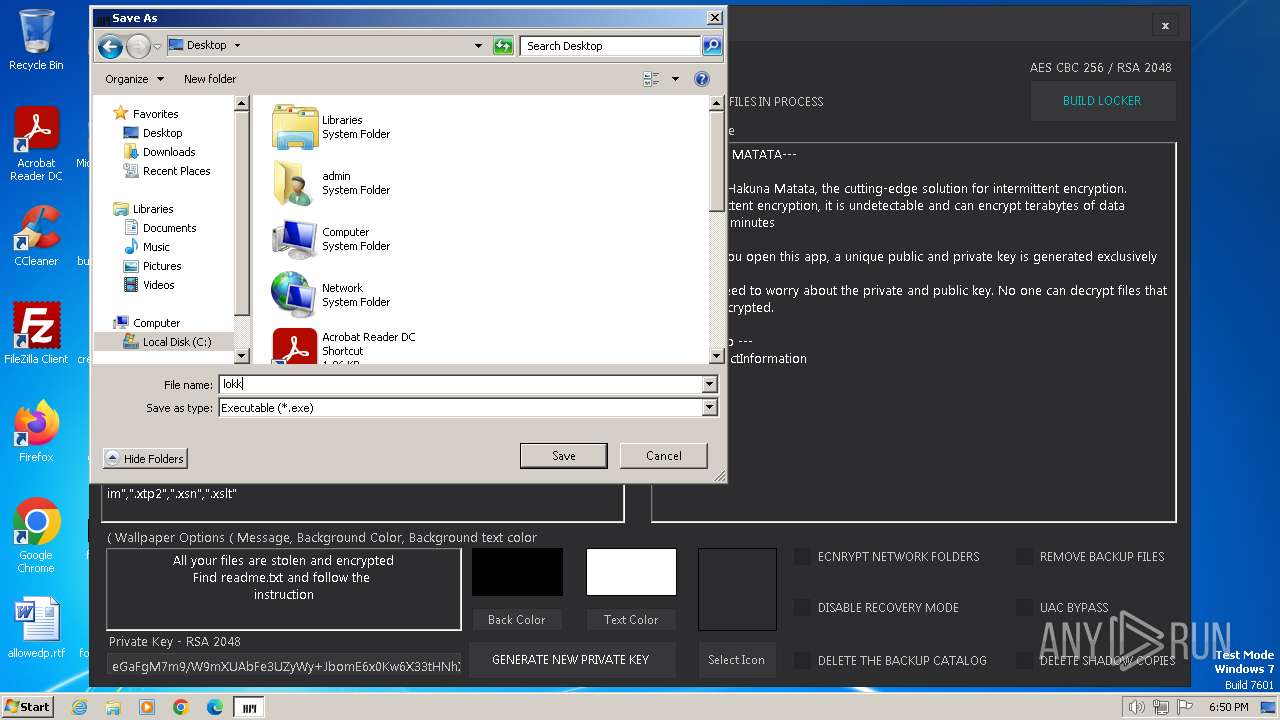Click GENERATE NEW PRIVATE KEY button
The height and width of the screenshot is (720, 1280).
pos(571,660)
